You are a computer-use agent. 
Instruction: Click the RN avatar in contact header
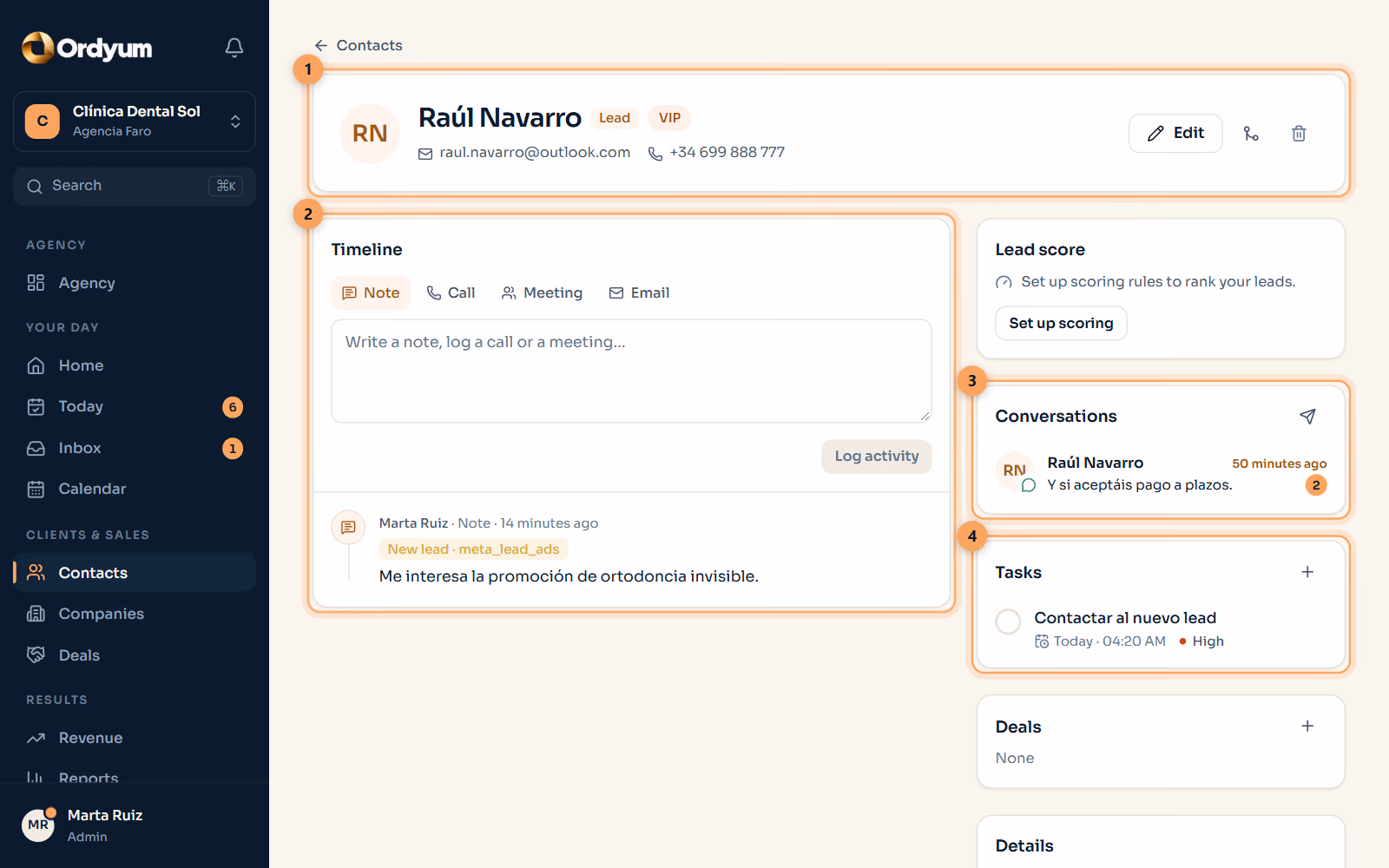(370, 134)
